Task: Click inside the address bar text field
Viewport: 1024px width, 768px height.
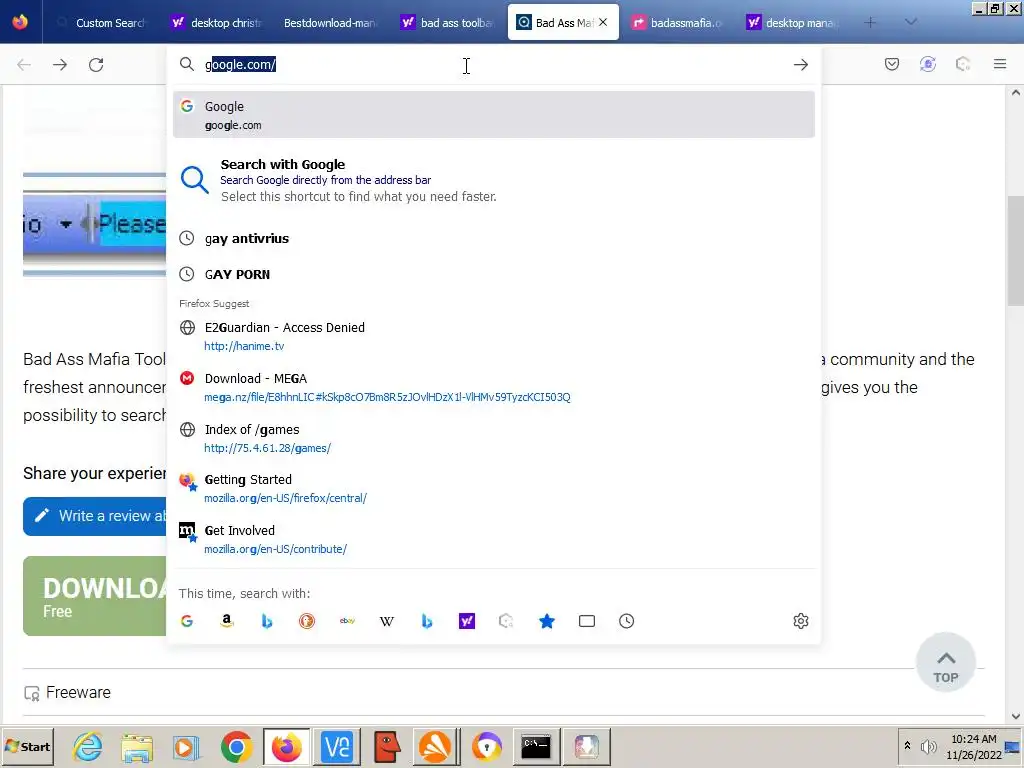Action: point(494,65)
